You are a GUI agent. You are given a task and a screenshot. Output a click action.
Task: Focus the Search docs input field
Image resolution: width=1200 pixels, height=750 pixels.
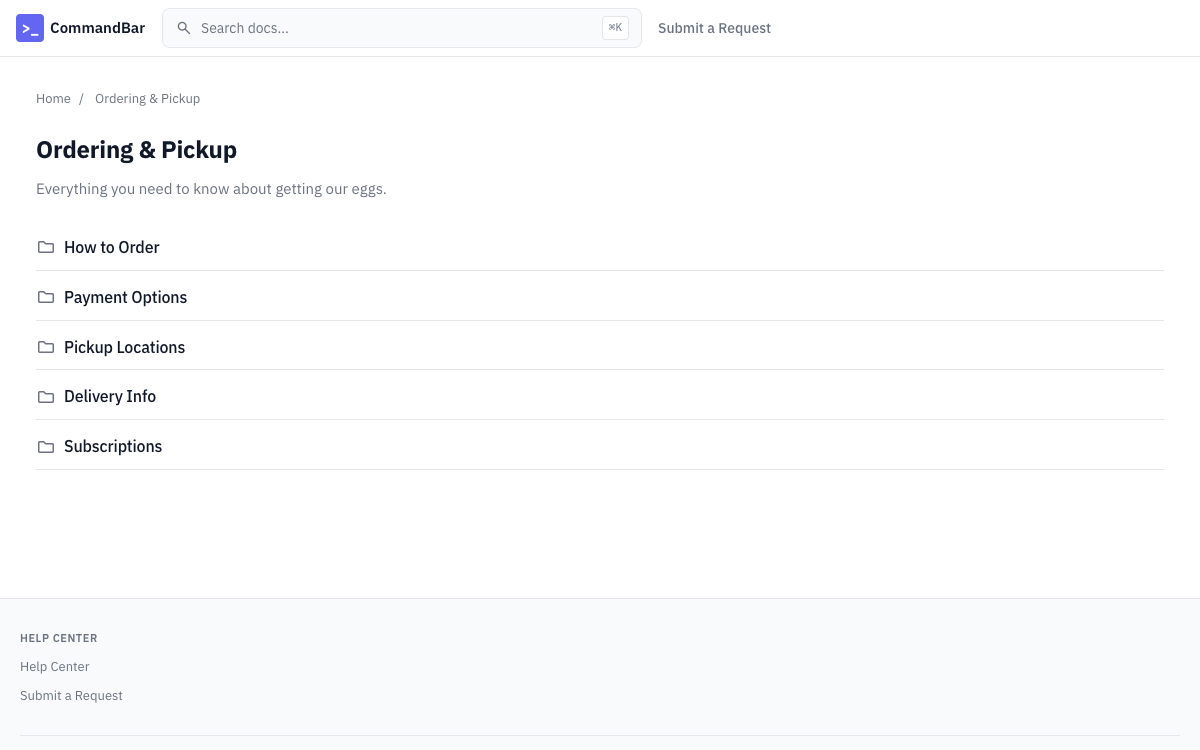pos(402,28)
